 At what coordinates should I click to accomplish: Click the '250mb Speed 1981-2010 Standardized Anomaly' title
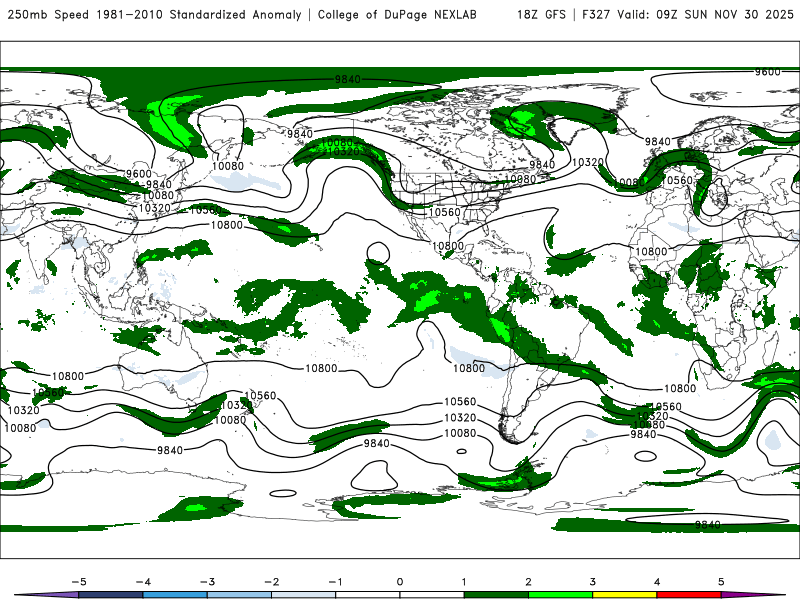pyautogui.click(x=155, y=15)
